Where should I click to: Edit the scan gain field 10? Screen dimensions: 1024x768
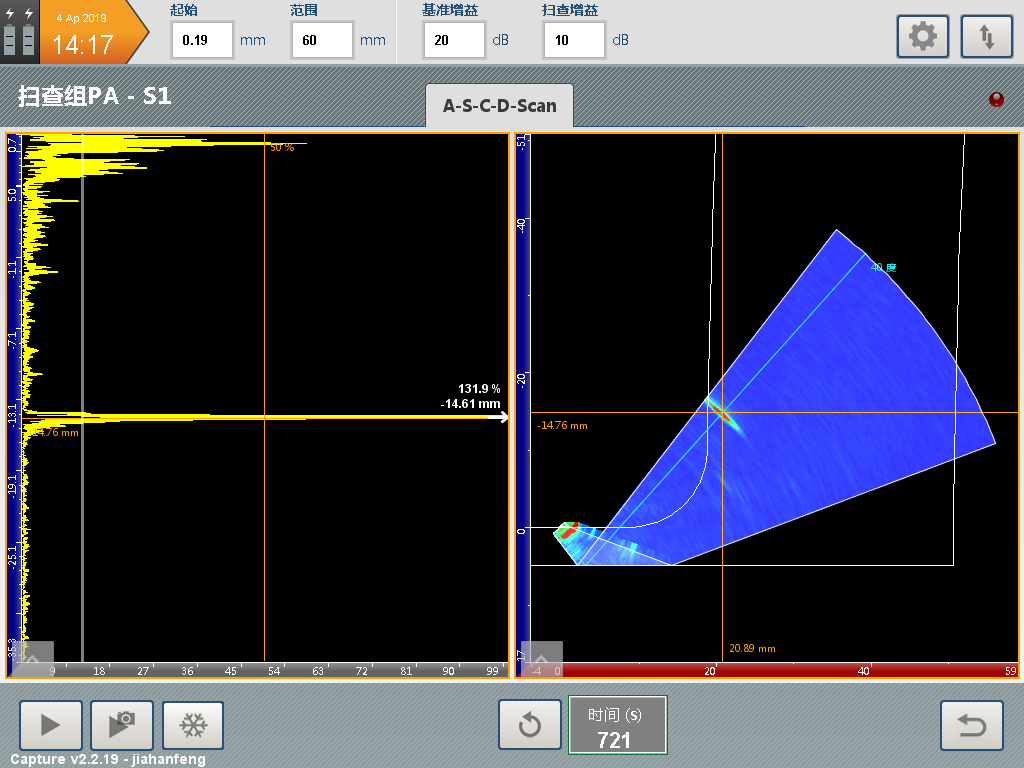574,40
